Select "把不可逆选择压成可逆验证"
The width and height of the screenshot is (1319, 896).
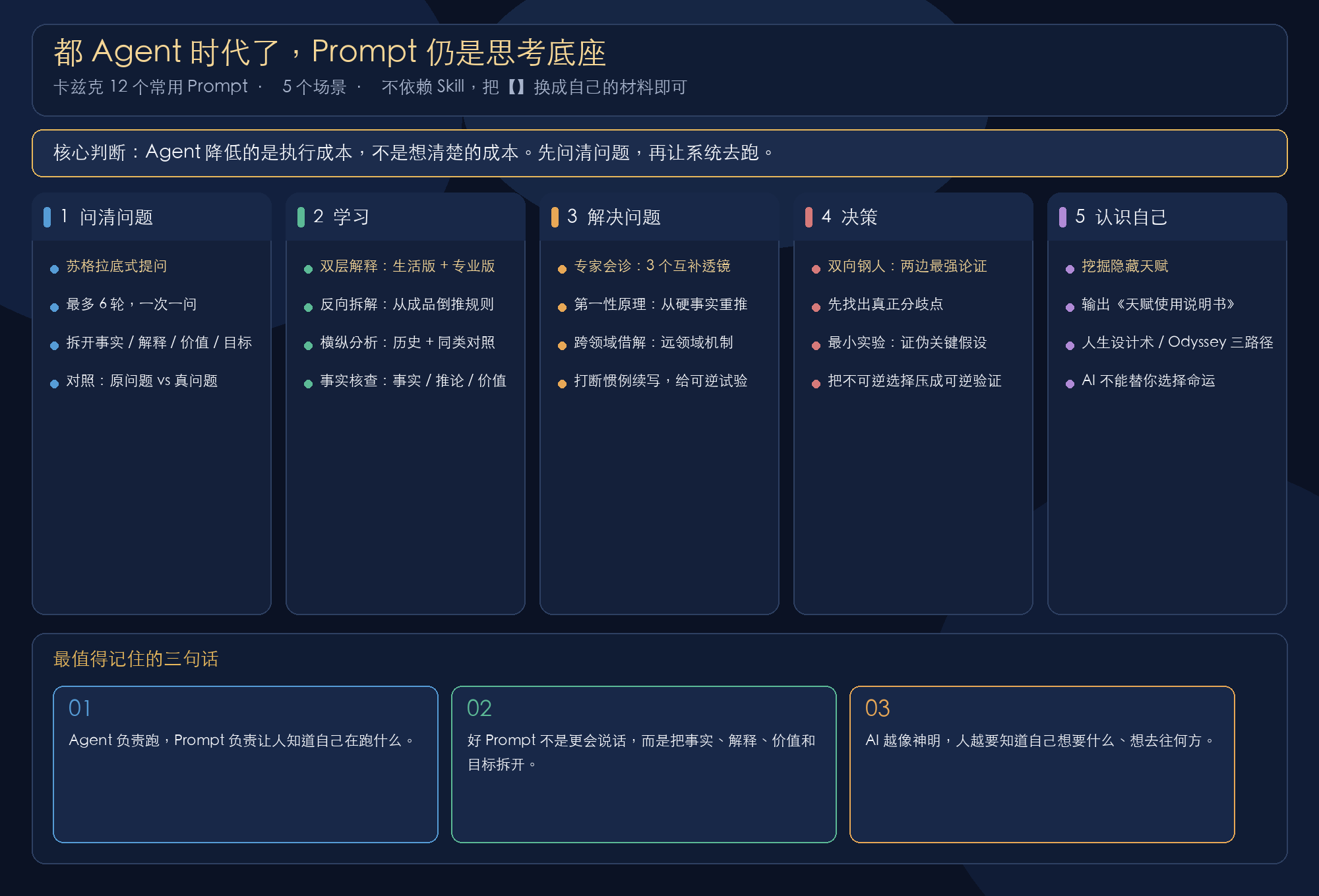pos(915,381)
